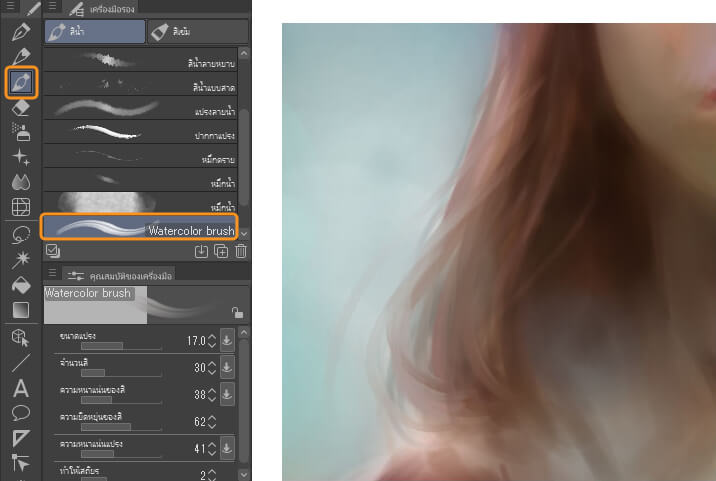Image resolution: width=716 pixels, height=481 pixels.
Task: Toggle the lock icon on Watercolor brush settings
Action: click(235, 311)
